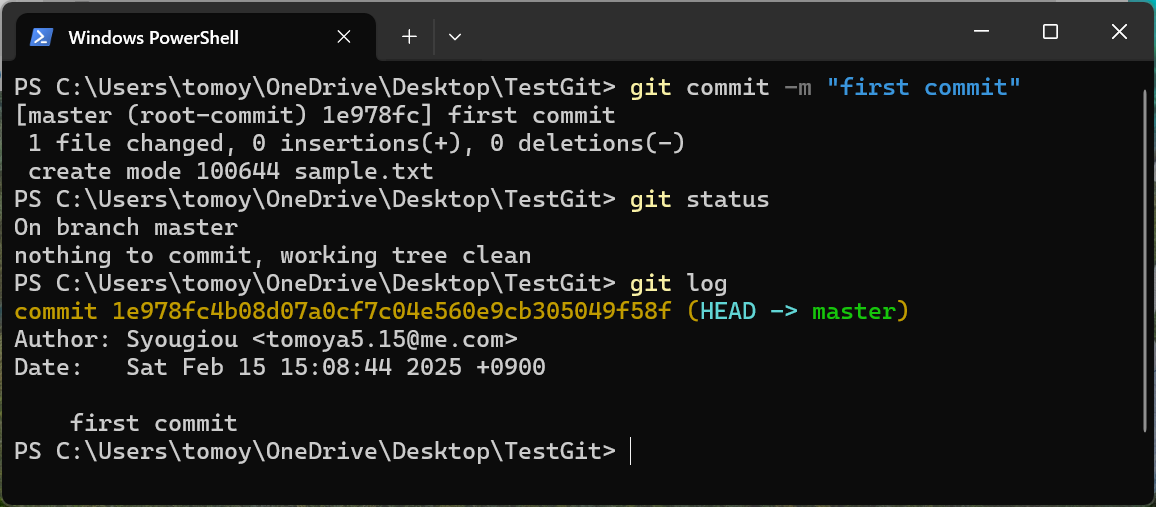This screenshot has height=507, width=1156.
Task: Click the "git status" command text
Action: [699, 200]
